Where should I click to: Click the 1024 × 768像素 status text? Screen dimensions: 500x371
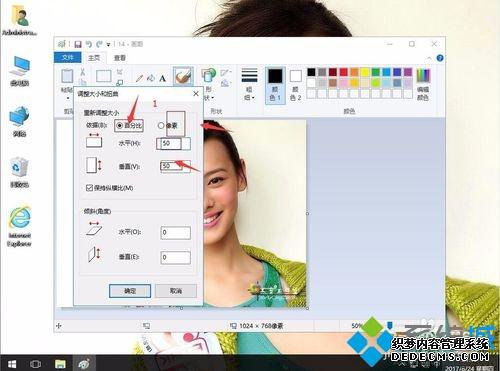pyautogui.click(x=261, y=326)
